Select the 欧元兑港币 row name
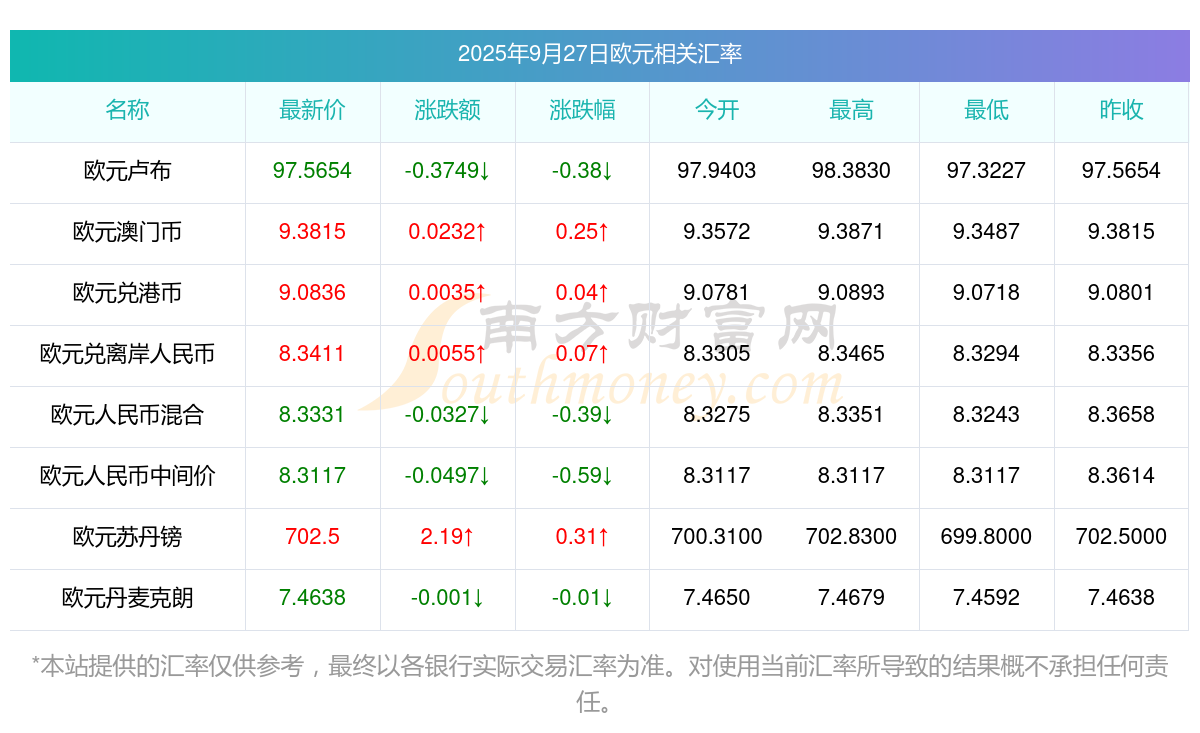This screenshot has width=1200, height=733. click(x=127, y=293)
